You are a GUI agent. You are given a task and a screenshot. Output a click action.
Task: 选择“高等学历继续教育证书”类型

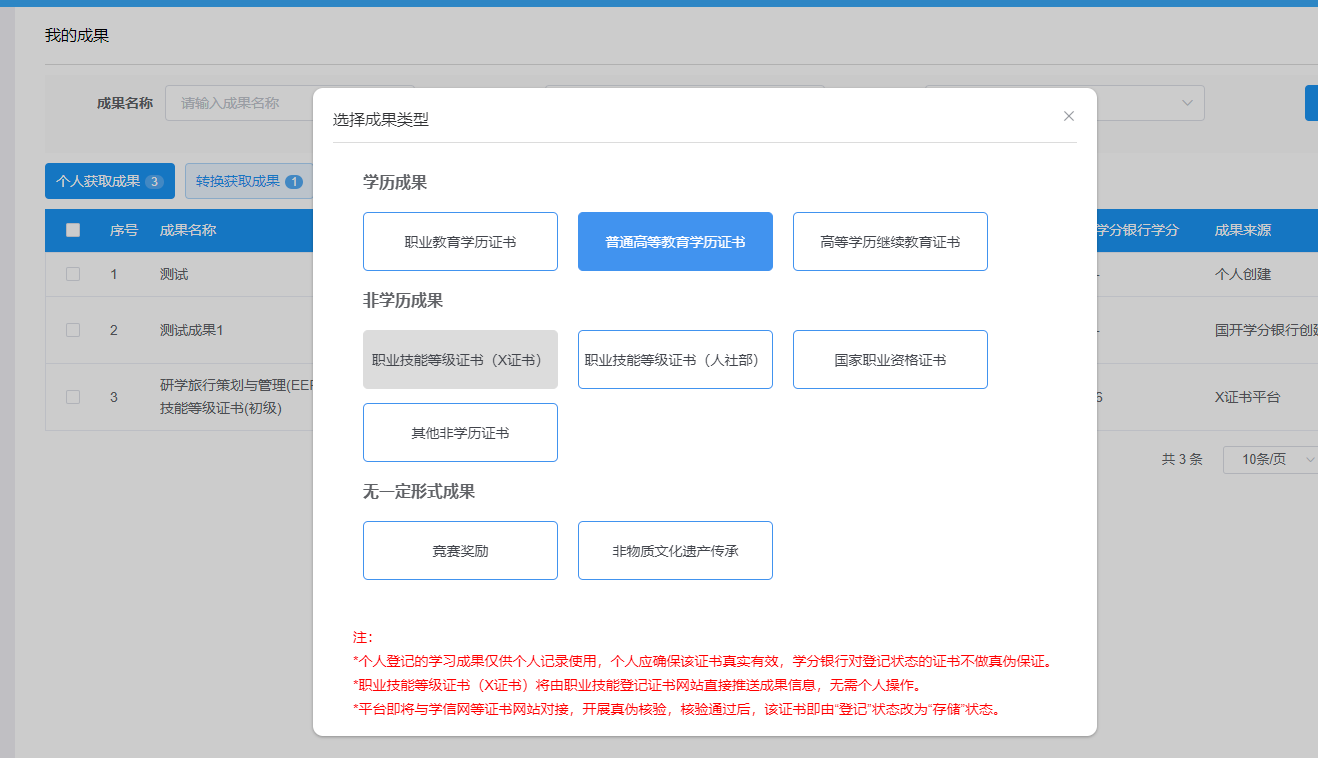coord(890,241)
